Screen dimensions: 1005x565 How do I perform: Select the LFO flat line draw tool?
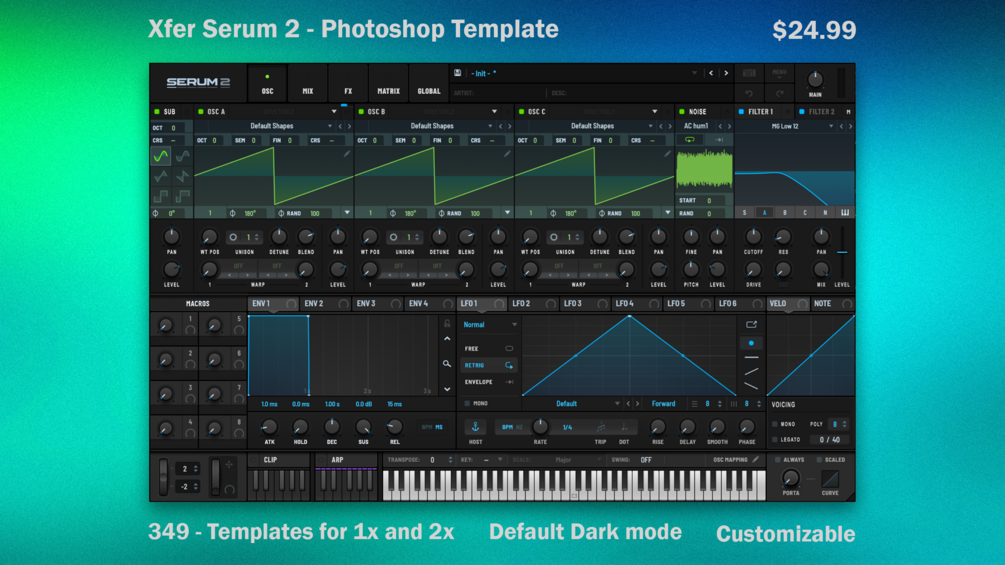(751, 357)
